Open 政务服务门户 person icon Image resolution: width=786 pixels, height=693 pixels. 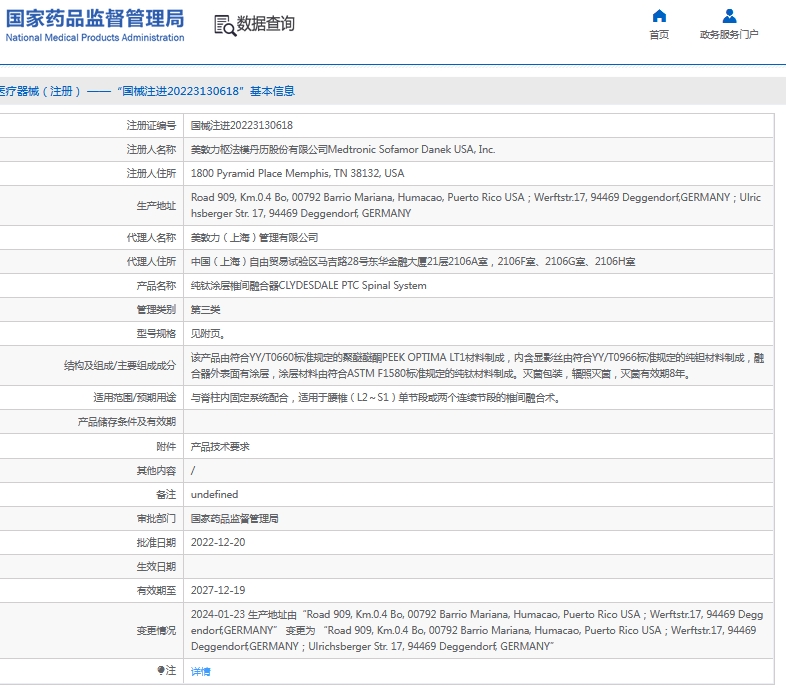[x=729, y=16]
